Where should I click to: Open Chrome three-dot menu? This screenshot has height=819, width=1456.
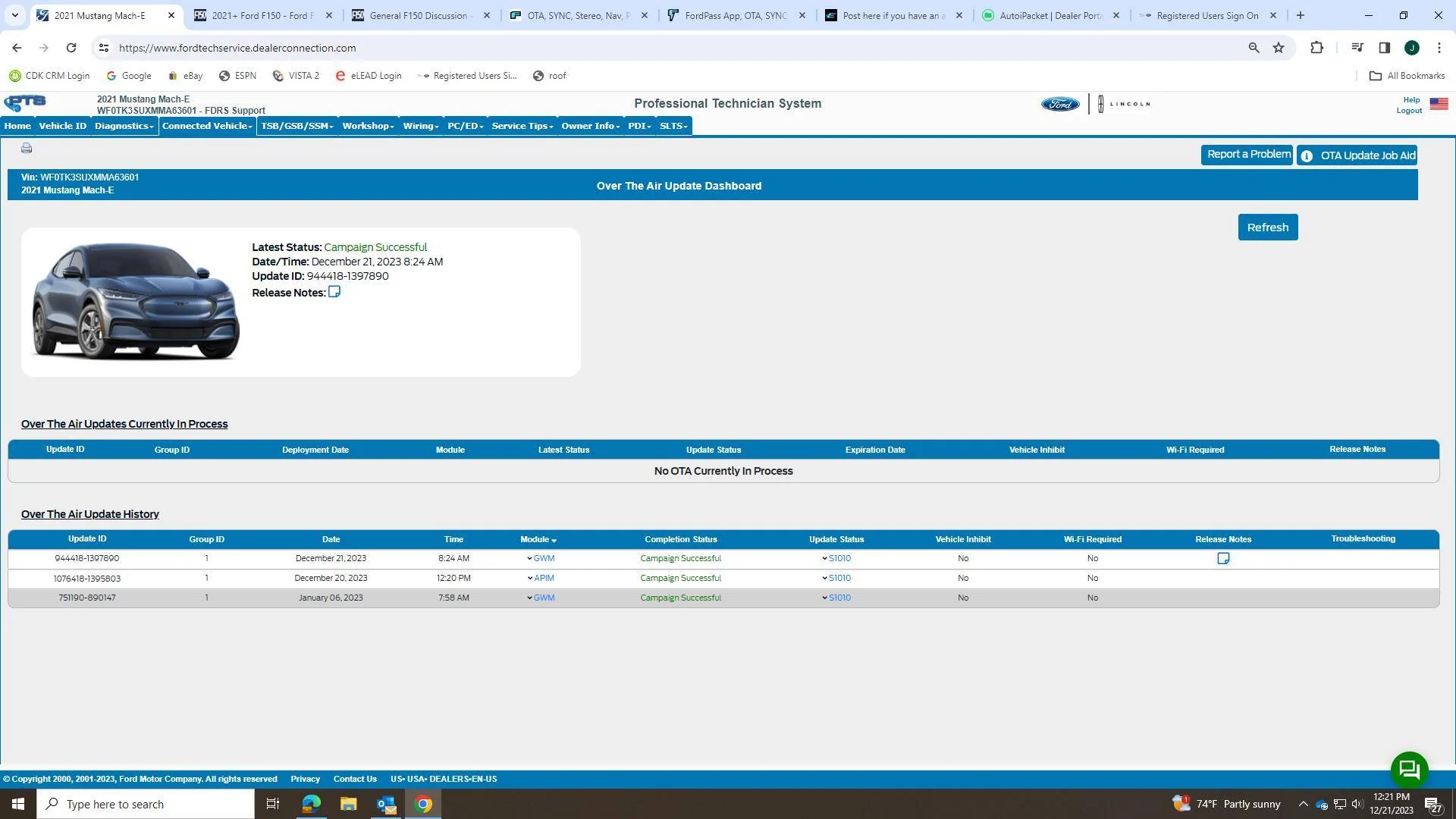(x=1439, y=48)
